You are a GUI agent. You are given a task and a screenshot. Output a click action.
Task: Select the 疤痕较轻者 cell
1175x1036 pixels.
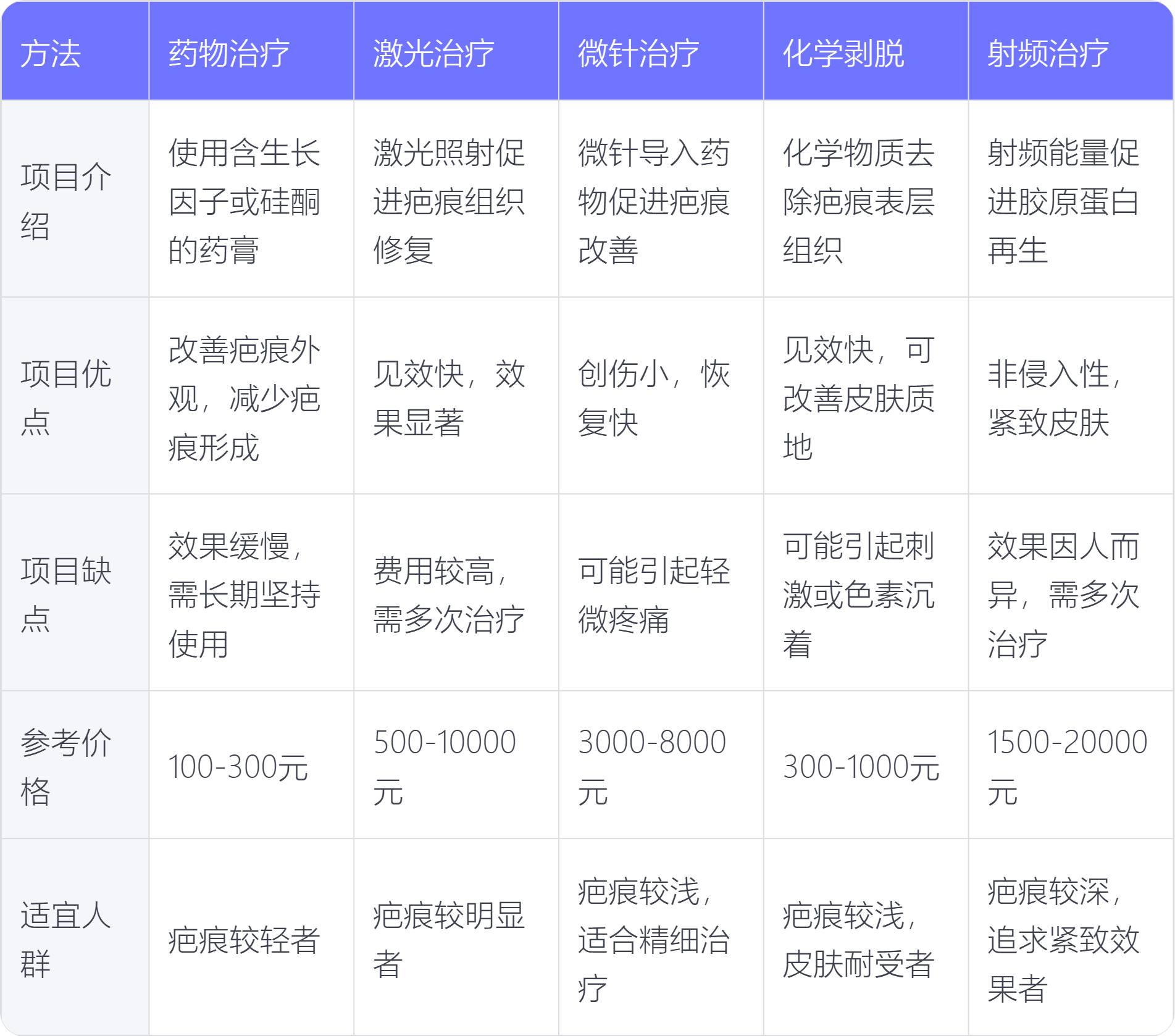(x=244, y=940)
